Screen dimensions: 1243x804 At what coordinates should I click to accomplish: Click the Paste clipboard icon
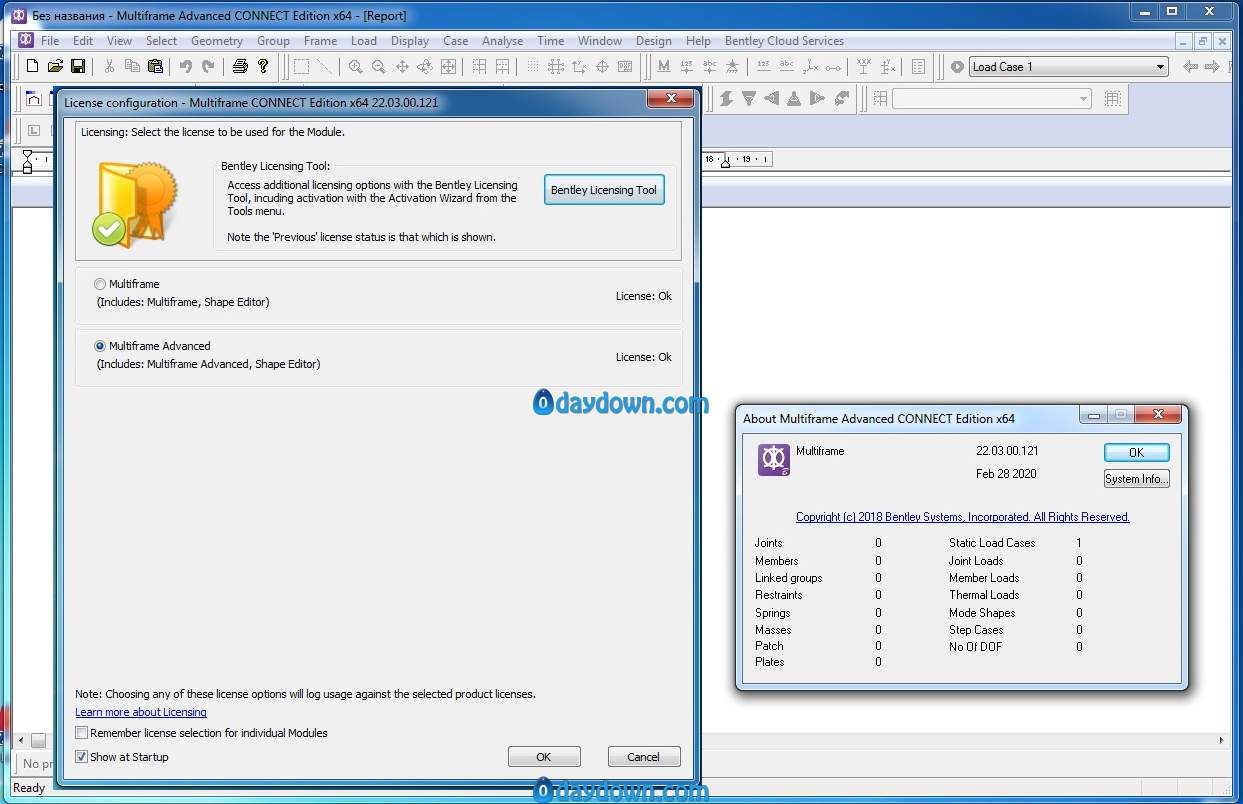[x=155, y=67]
